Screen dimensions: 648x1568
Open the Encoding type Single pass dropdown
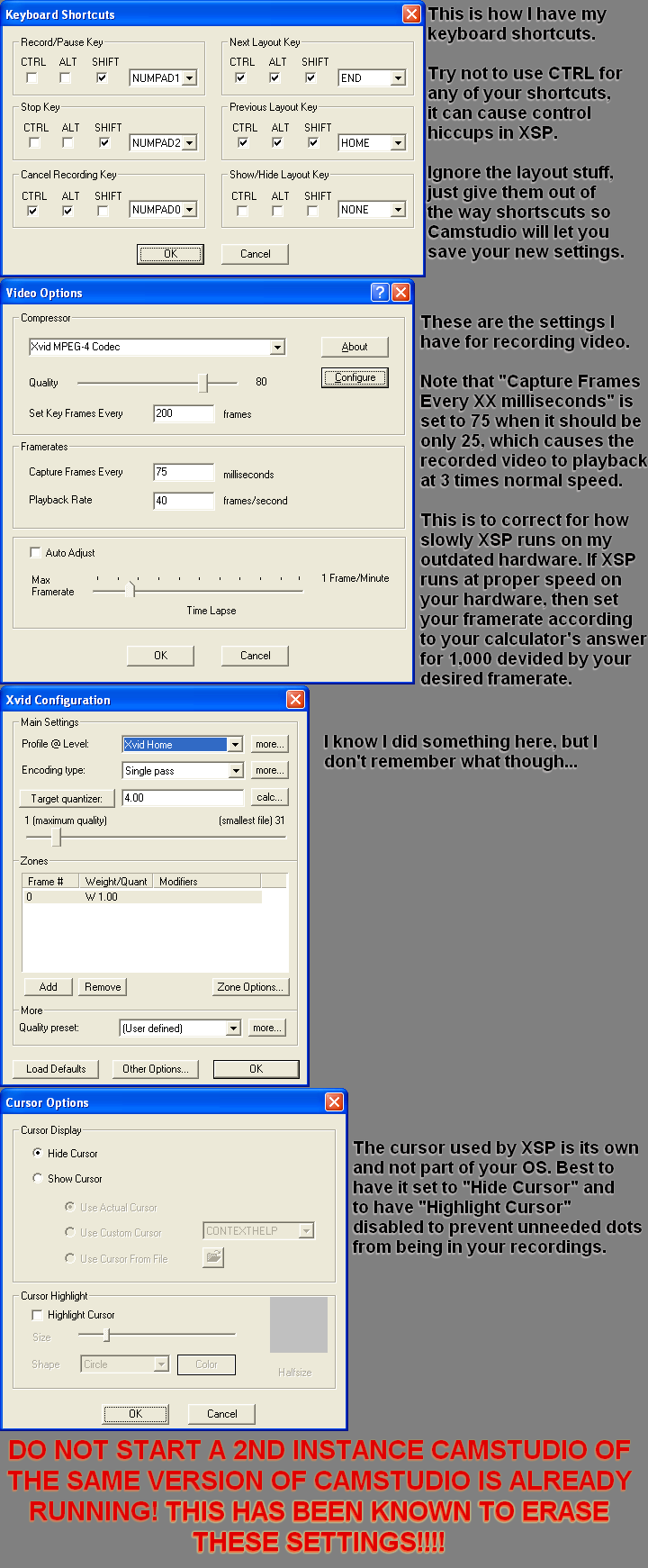(x=235, y=770)
